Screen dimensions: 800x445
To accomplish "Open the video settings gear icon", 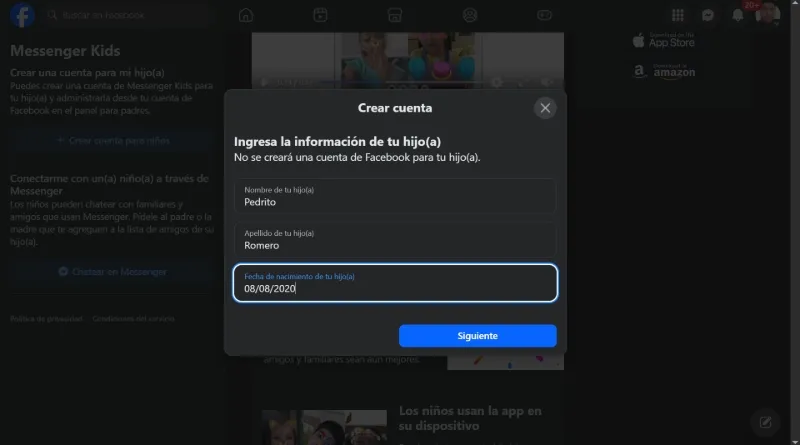I will (x=497, y=82).
